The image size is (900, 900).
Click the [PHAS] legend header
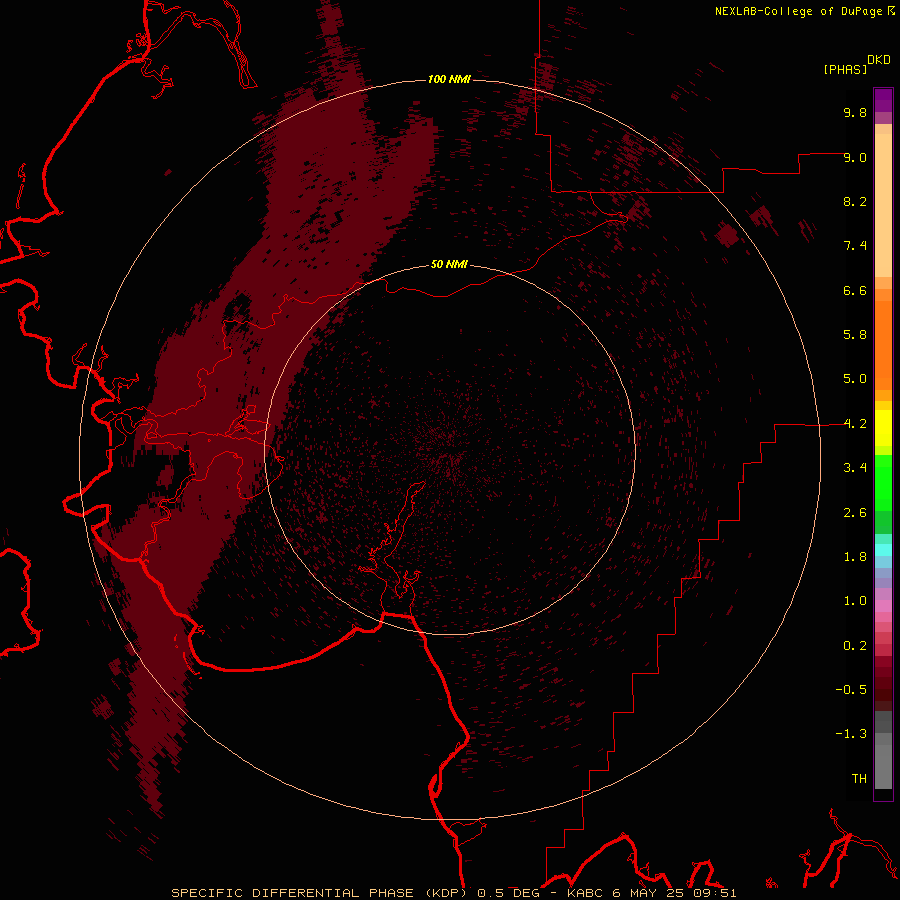(x=845, y=69)
